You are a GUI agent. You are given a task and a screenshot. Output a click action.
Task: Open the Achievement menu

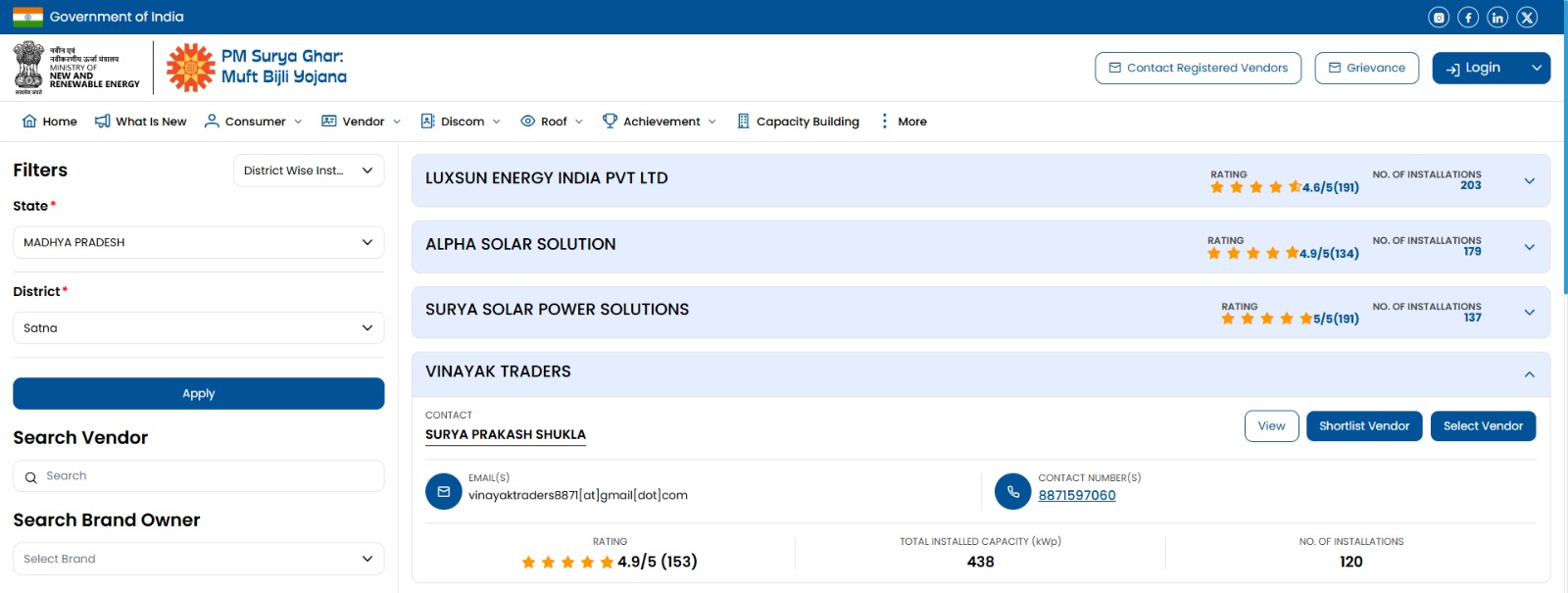[660, 121]
